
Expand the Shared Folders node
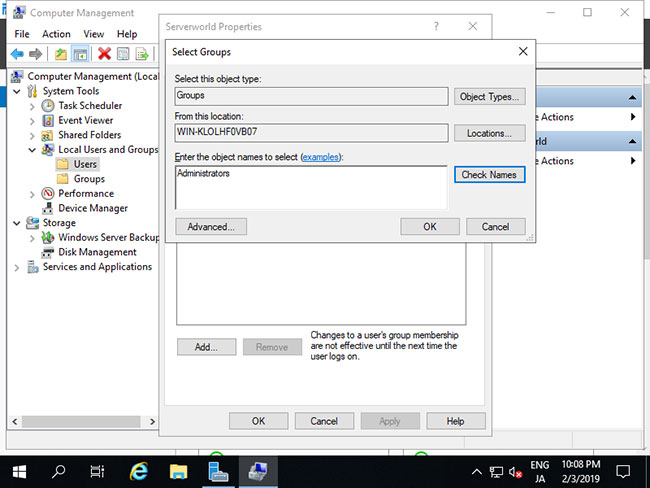pyautogui.click(x=32, y=136)
